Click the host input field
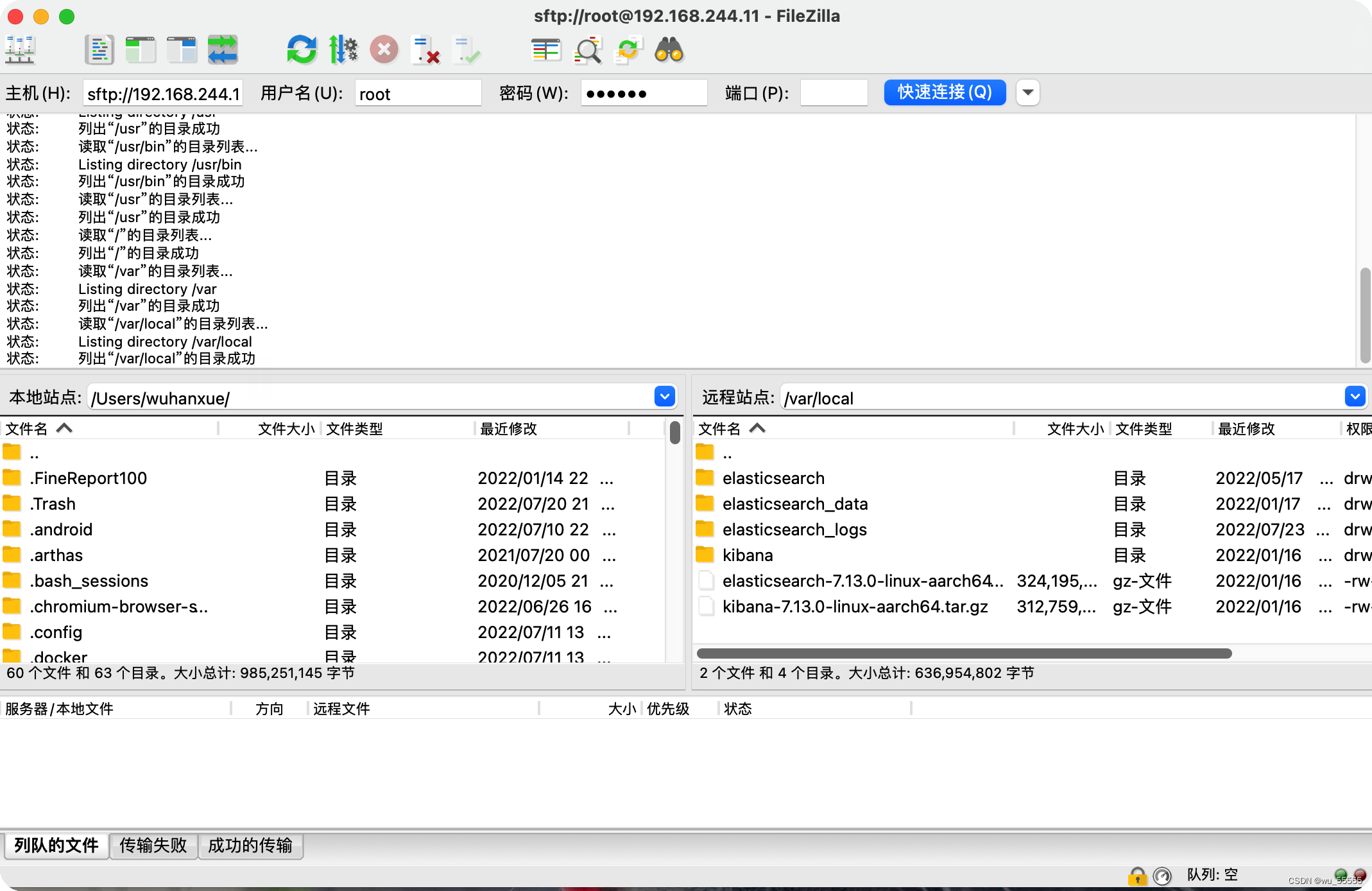Screen dimensions: 1372x891 point(163,94)
